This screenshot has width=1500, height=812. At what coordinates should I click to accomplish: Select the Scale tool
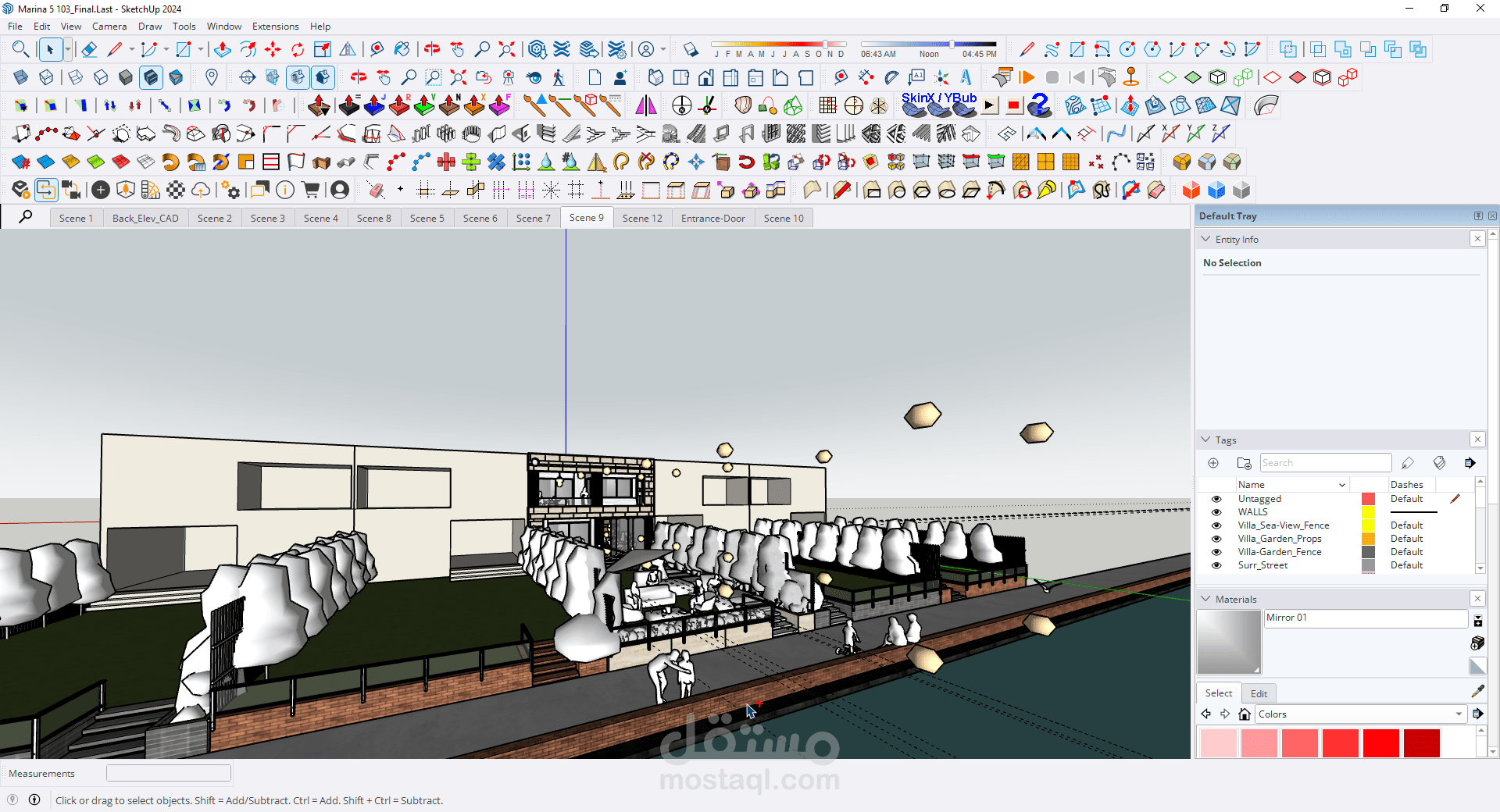(323, 50)
